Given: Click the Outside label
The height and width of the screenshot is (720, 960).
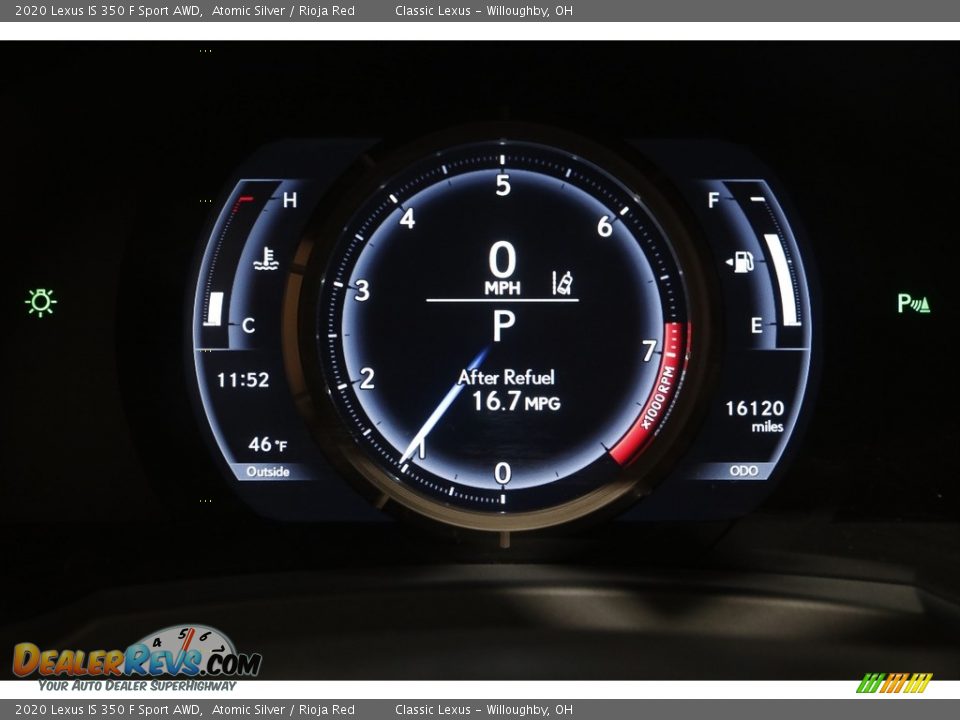Looking at the screenshot, I should click(268, 471).
